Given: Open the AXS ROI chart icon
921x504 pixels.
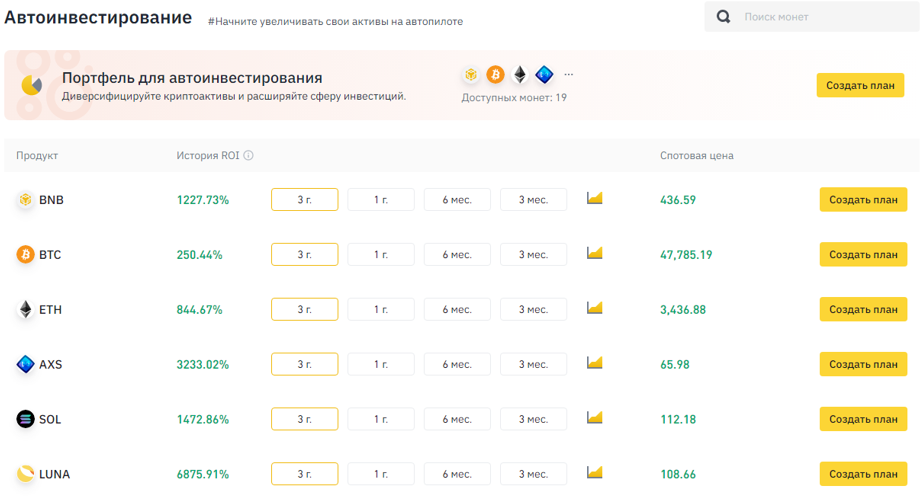Looking at the screenshot, I should (x=594, y=362).
